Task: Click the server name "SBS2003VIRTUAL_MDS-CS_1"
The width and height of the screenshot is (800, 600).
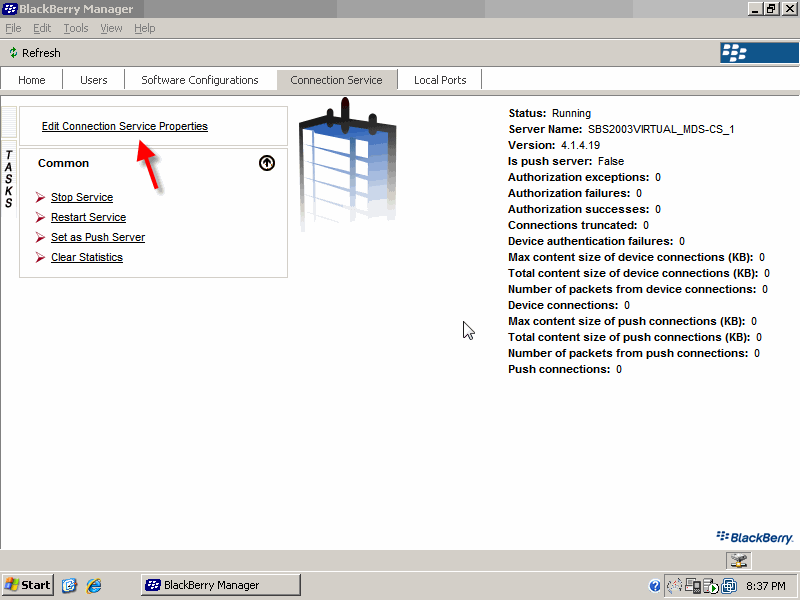Action: point(661,129)
